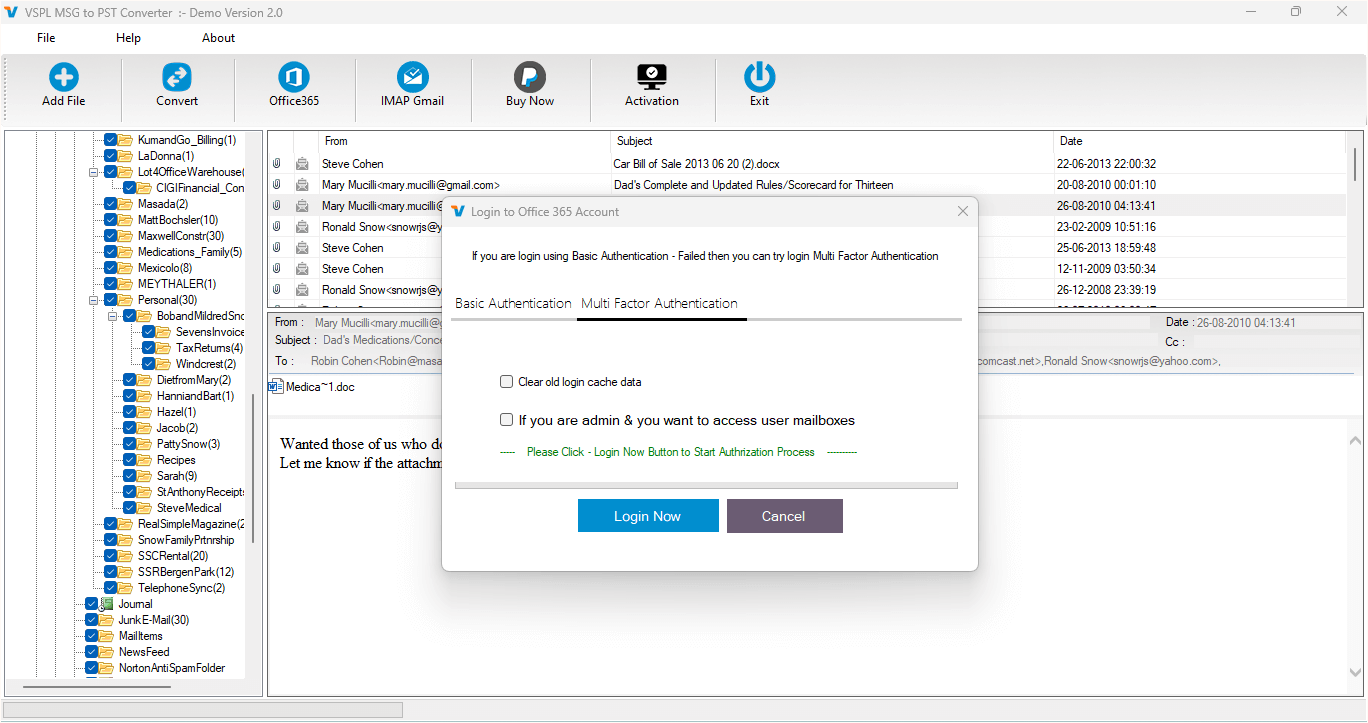This screenshot has height=723, width=1368.
Task: Collapse the Personal(30) folder node
Action: (93, 300)
